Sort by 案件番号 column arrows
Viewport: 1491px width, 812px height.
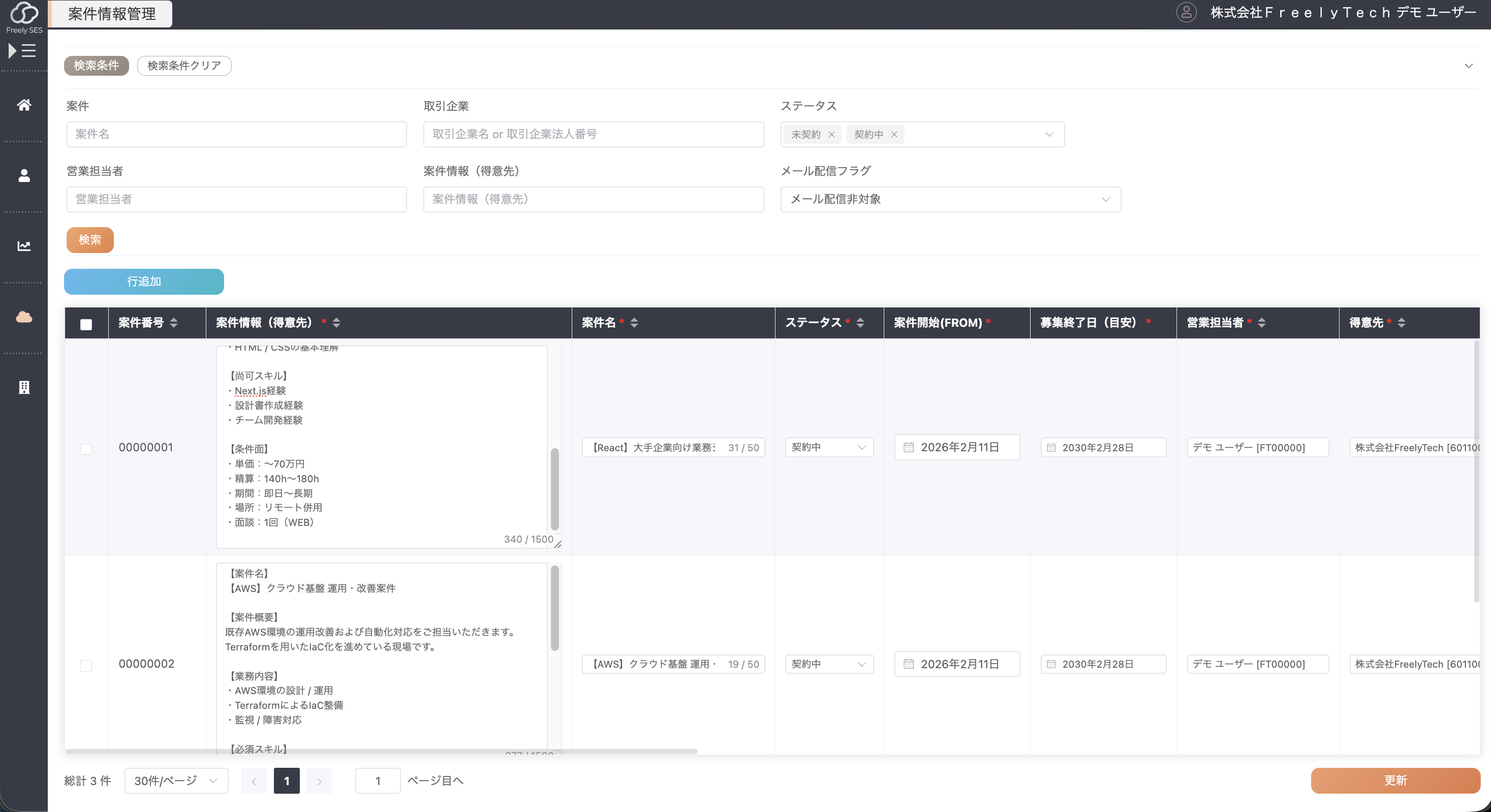point(174,322)
